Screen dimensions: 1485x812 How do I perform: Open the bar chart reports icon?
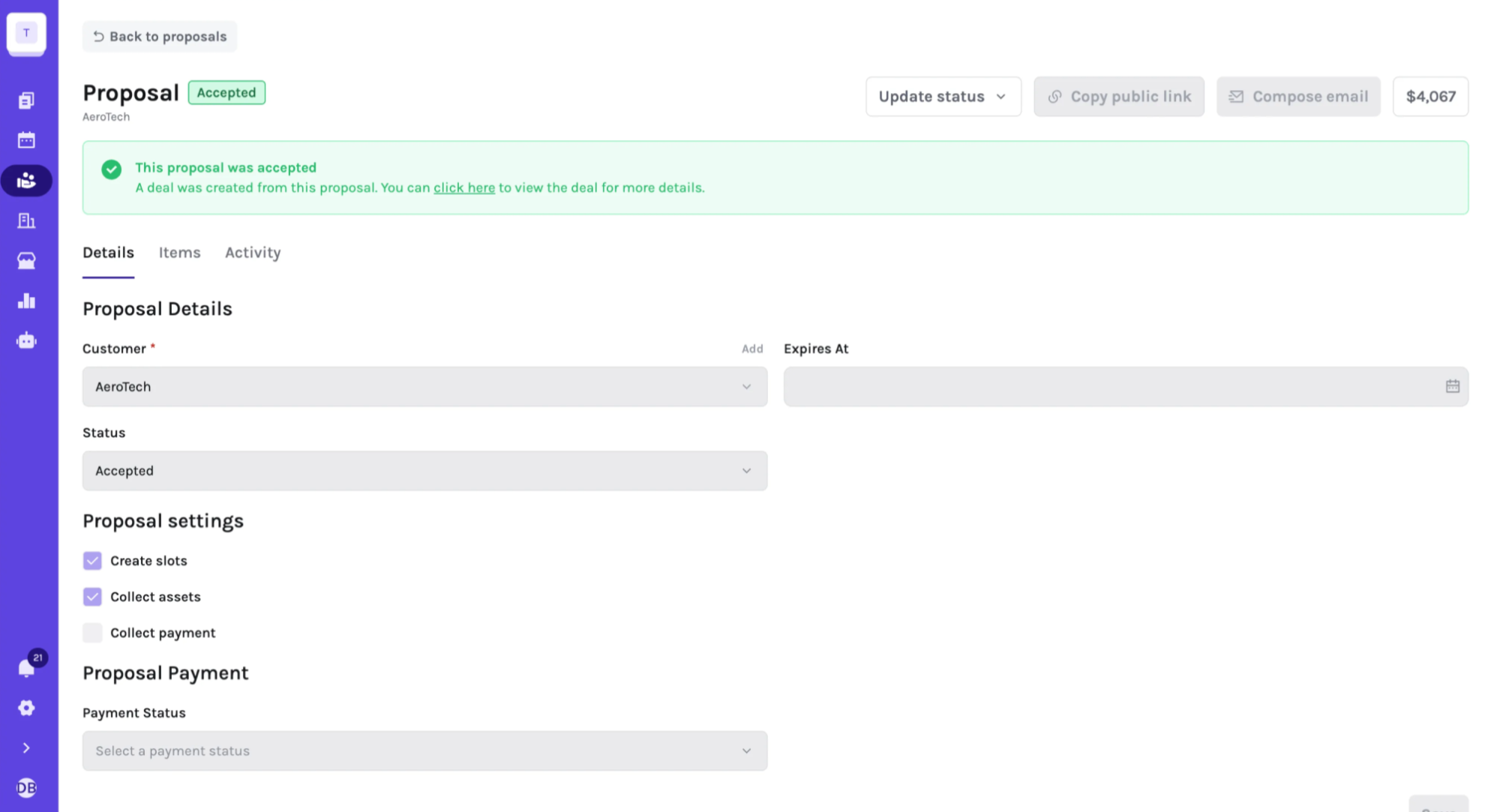26,301
